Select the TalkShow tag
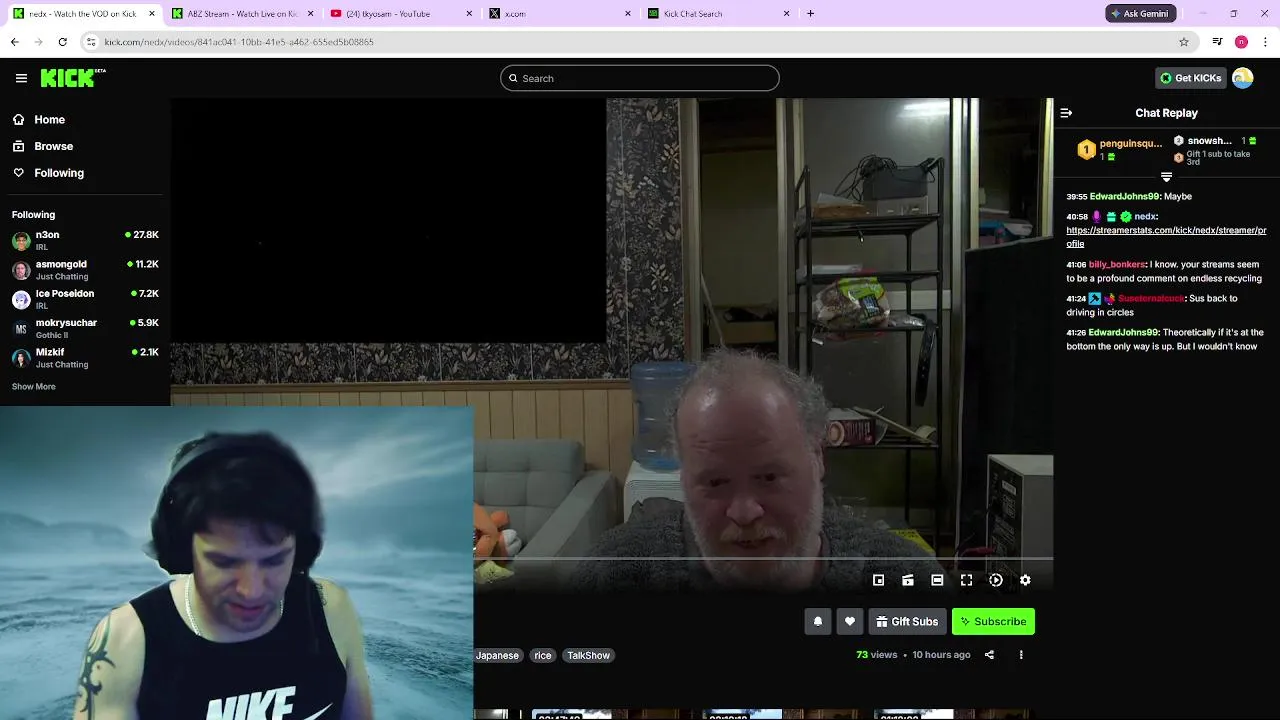1280x720 pixels. pos(588,655)
